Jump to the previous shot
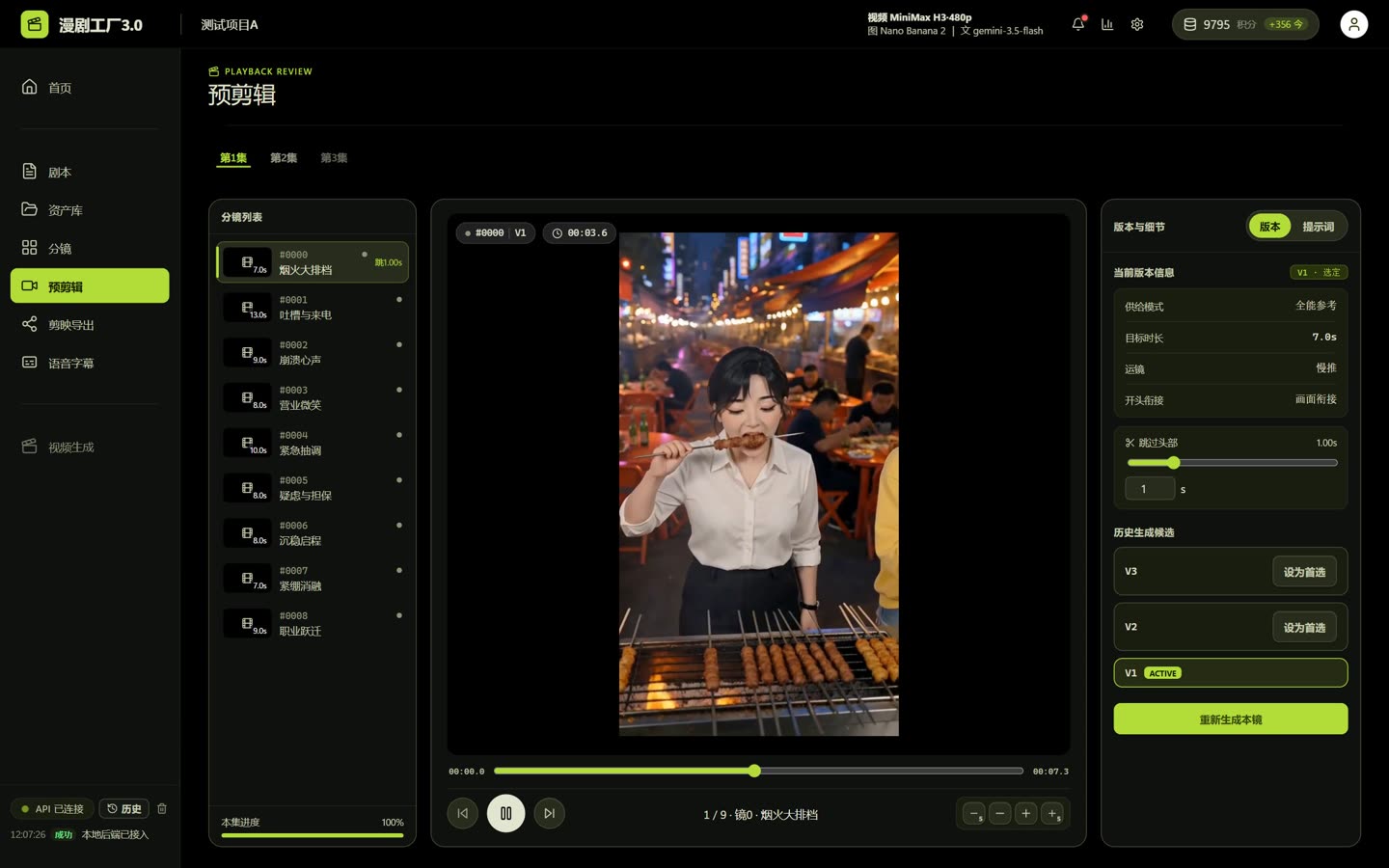The width and height of the screenshot is (1389, 868). click(x=463, y=813)
